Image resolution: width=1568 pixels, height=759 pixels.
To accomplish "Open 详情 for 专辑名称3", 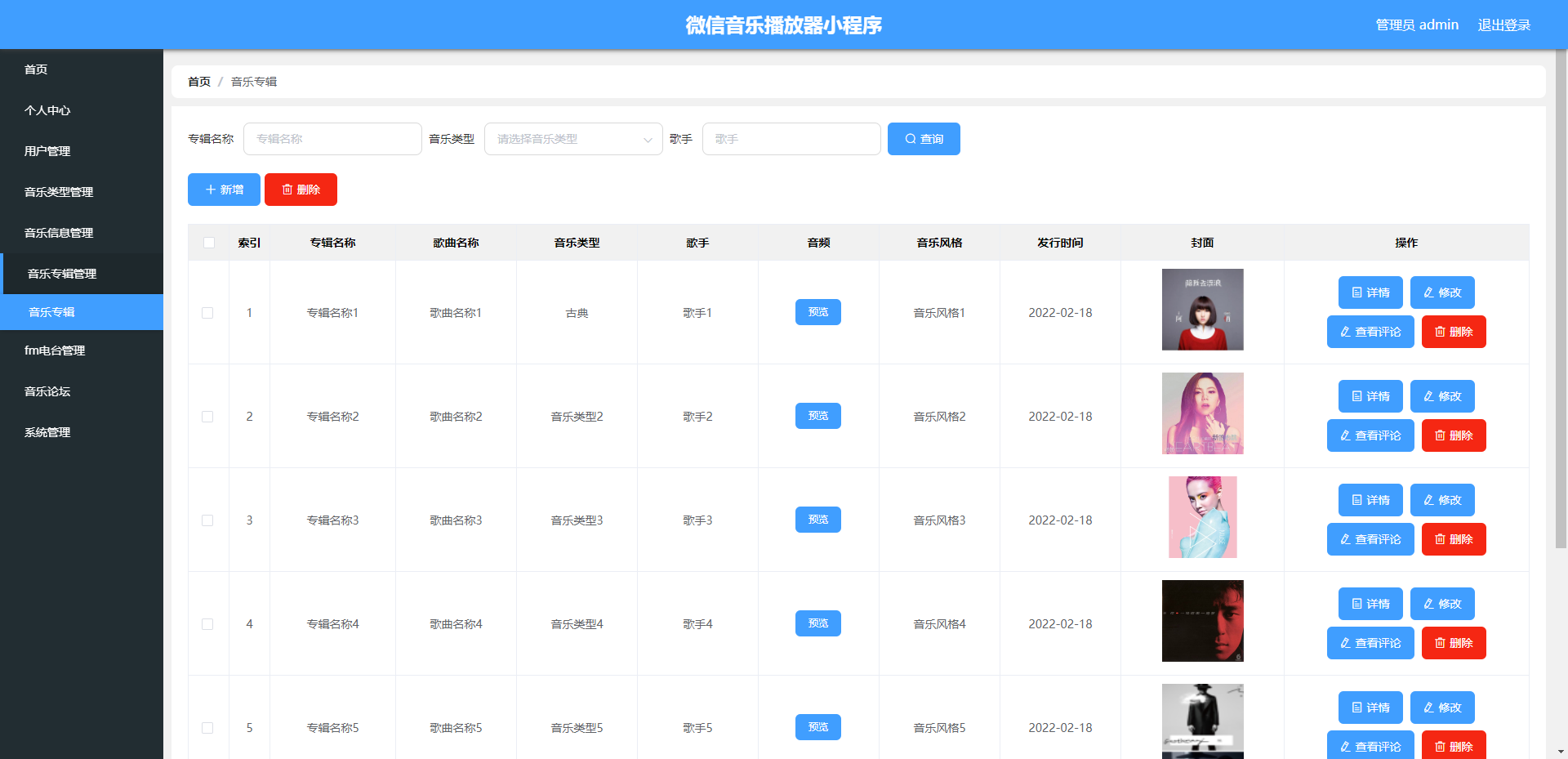I will click(x=1370, y=499).
